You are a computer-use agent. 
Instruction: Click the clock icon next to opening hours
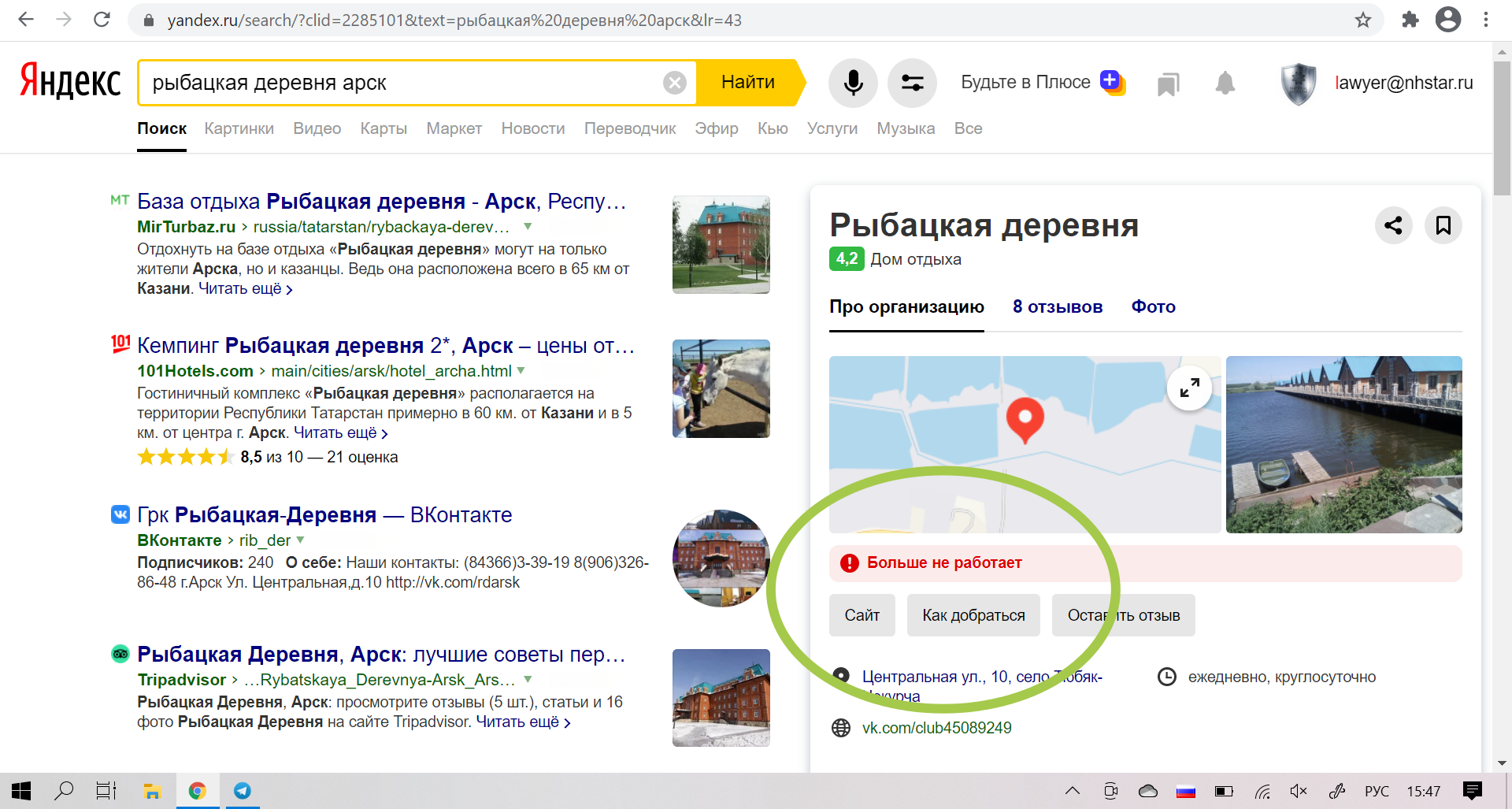(1166, 677)
